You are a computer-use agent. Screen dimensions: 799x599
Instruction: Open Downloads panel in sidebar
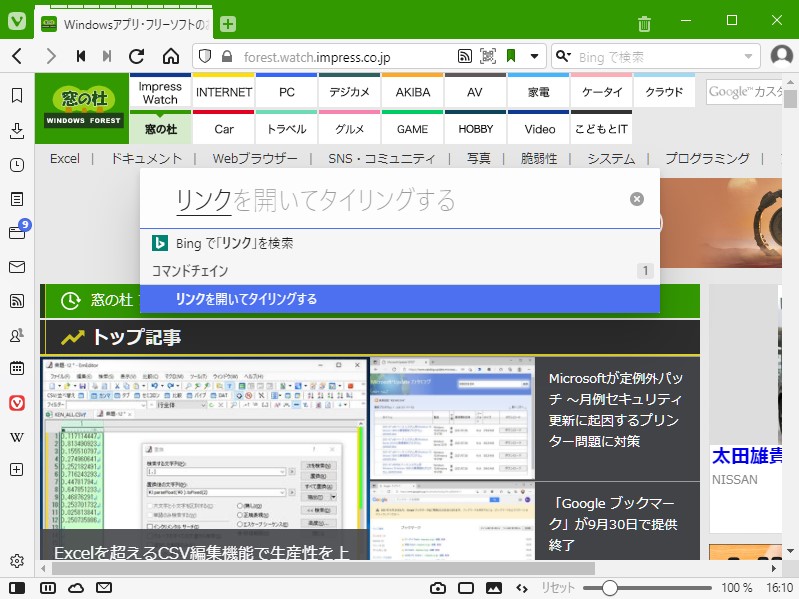pos(17,131)
